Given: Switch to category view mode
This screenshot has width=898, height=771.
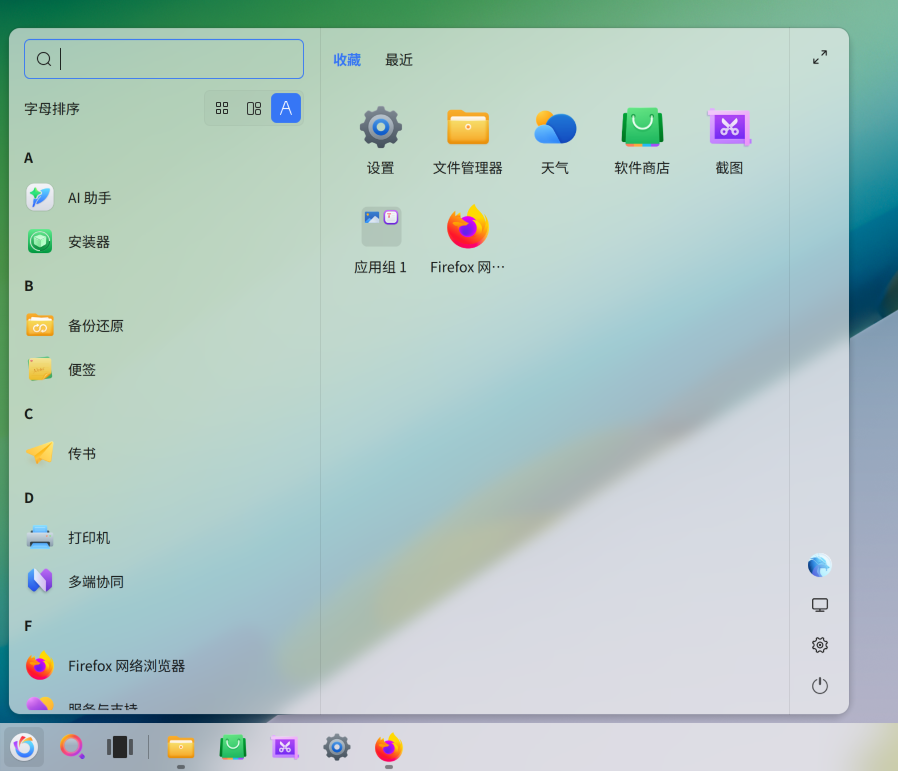Looking at the screenshot, I should 254,108.
